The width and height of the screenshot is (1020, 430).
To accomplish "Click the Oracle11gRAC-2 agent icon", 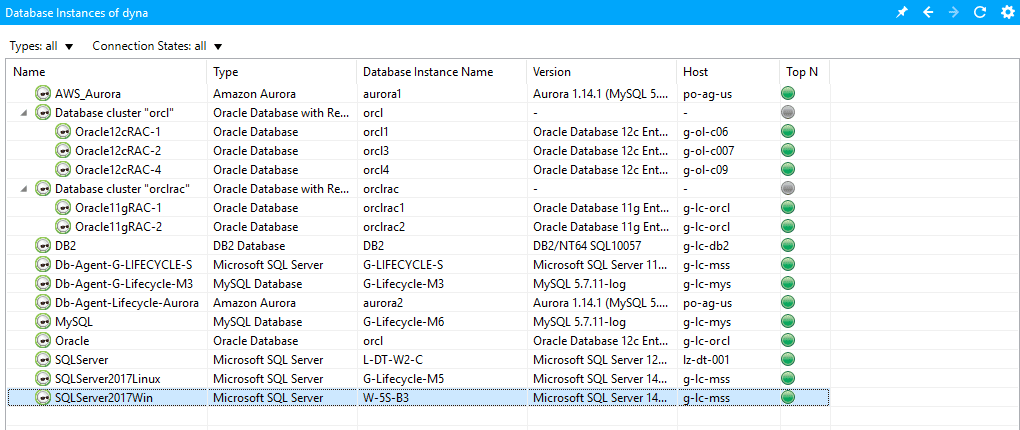I will [63, 226].
